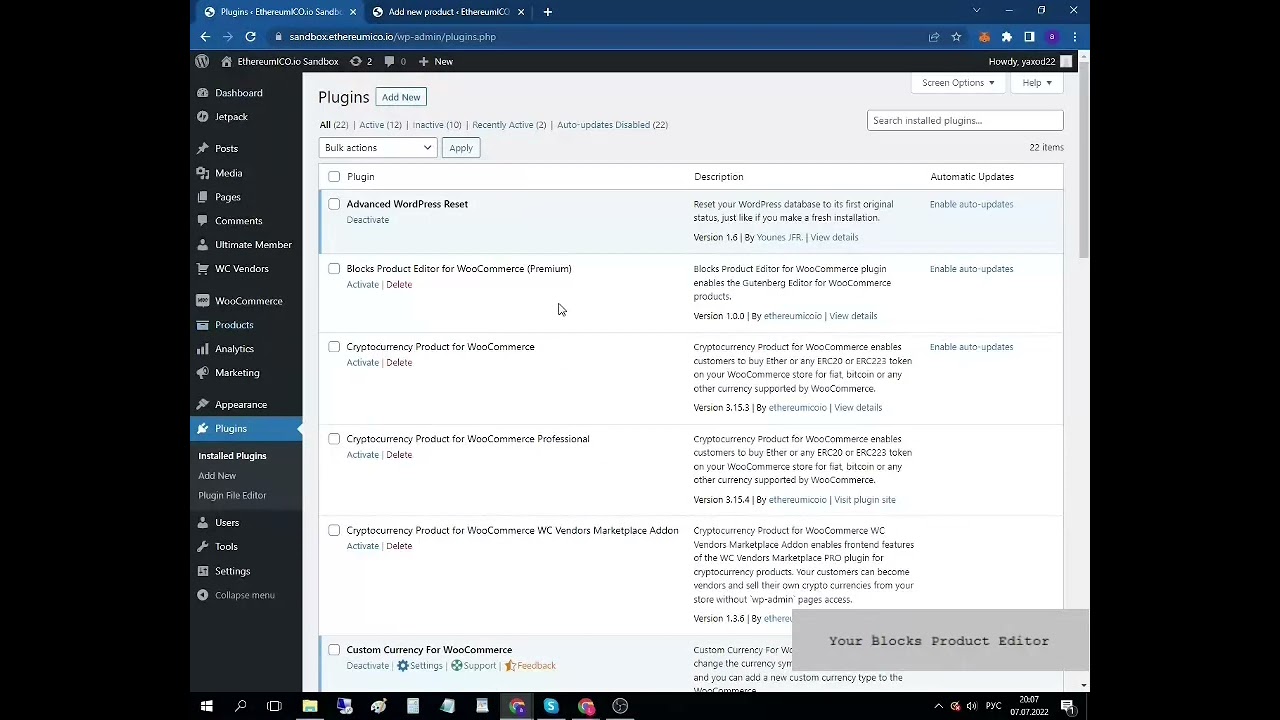Open Ultimate Member in the sidebar
Screen dimensions: 1280x720
click(253, 245)
